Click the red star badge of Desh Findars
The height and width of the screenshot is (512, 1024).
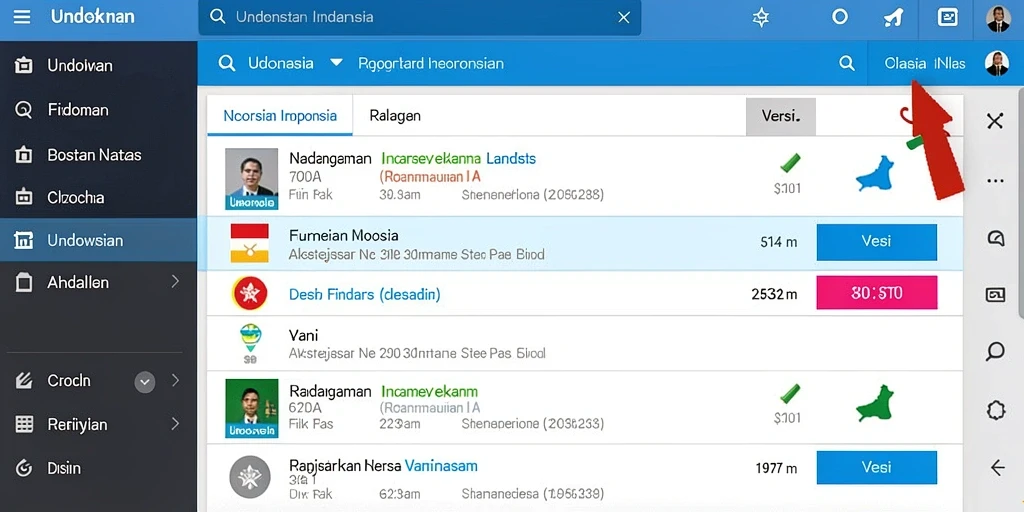pos(249,293)
